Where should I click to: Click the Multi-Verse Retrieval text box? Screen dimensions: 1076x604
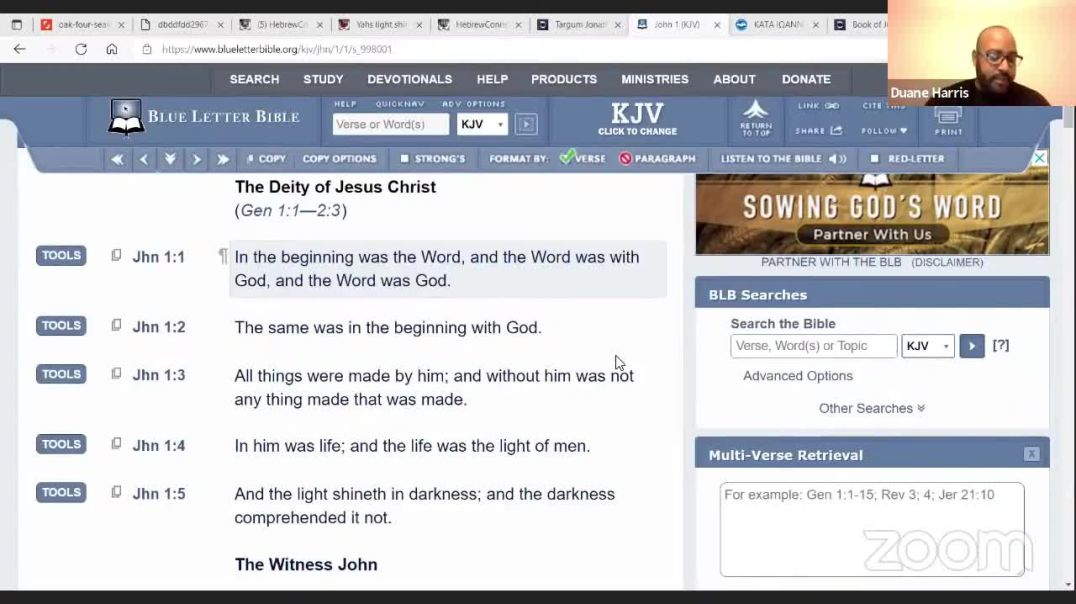[871, 528]
